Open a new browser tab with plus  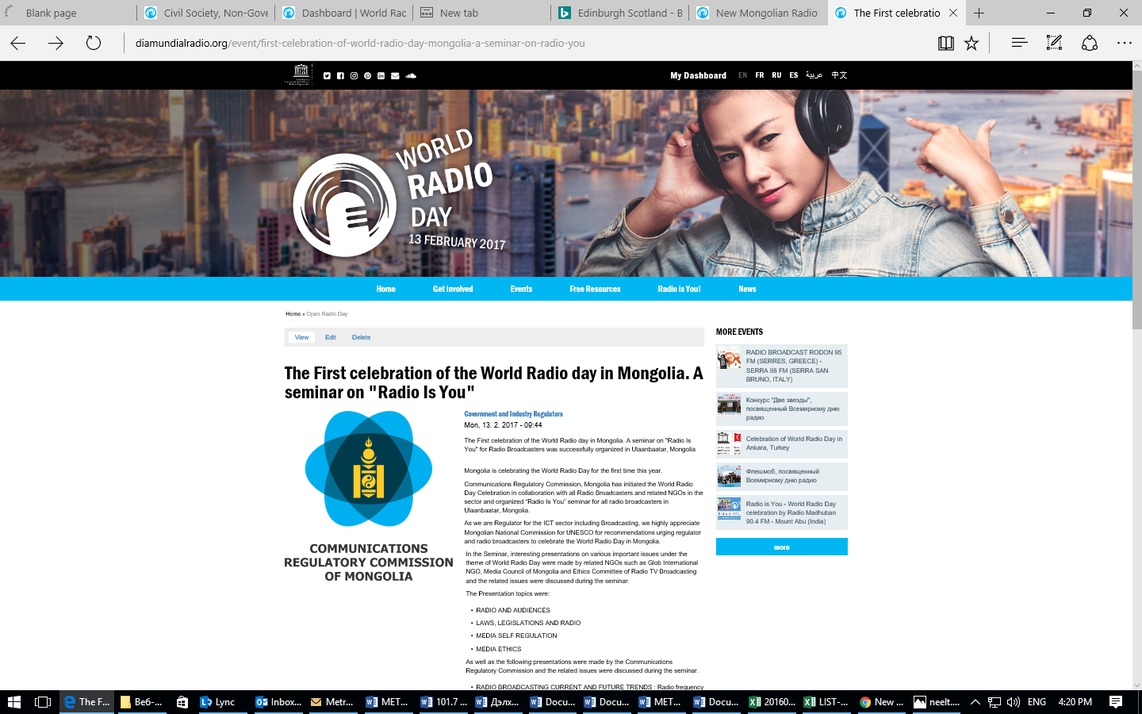(x=979, y=13)
